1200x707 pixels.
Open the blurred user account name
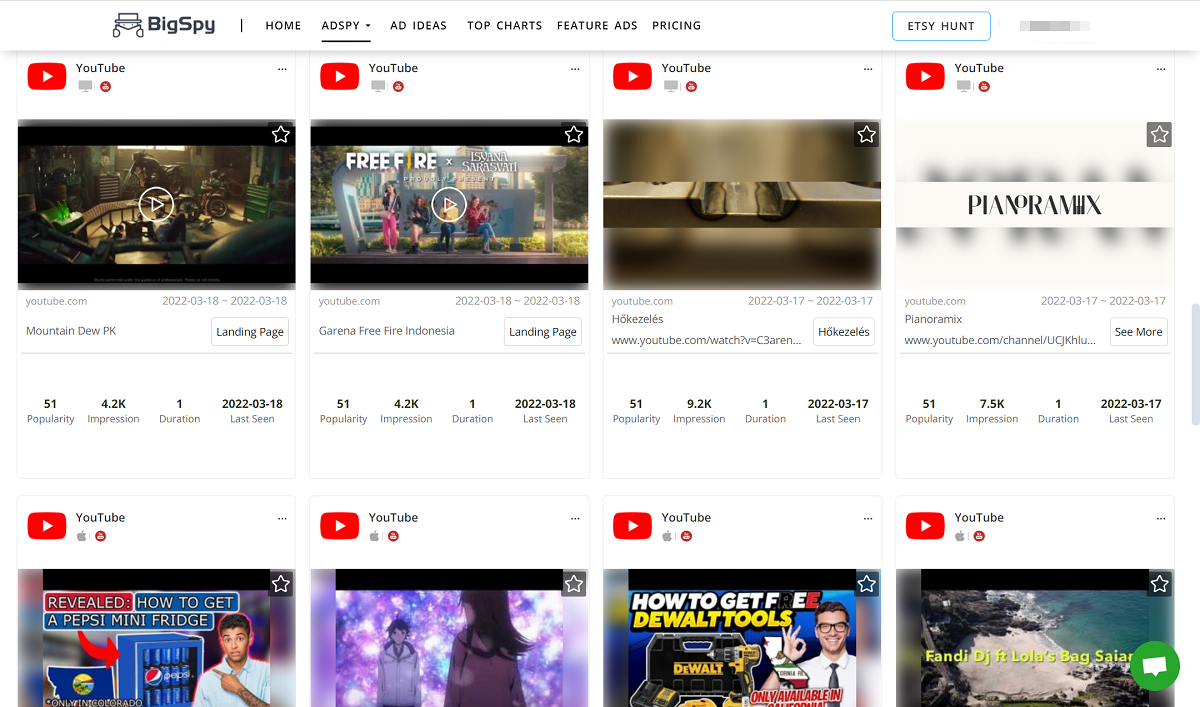pyautogui.click(x=1054, y=26)
